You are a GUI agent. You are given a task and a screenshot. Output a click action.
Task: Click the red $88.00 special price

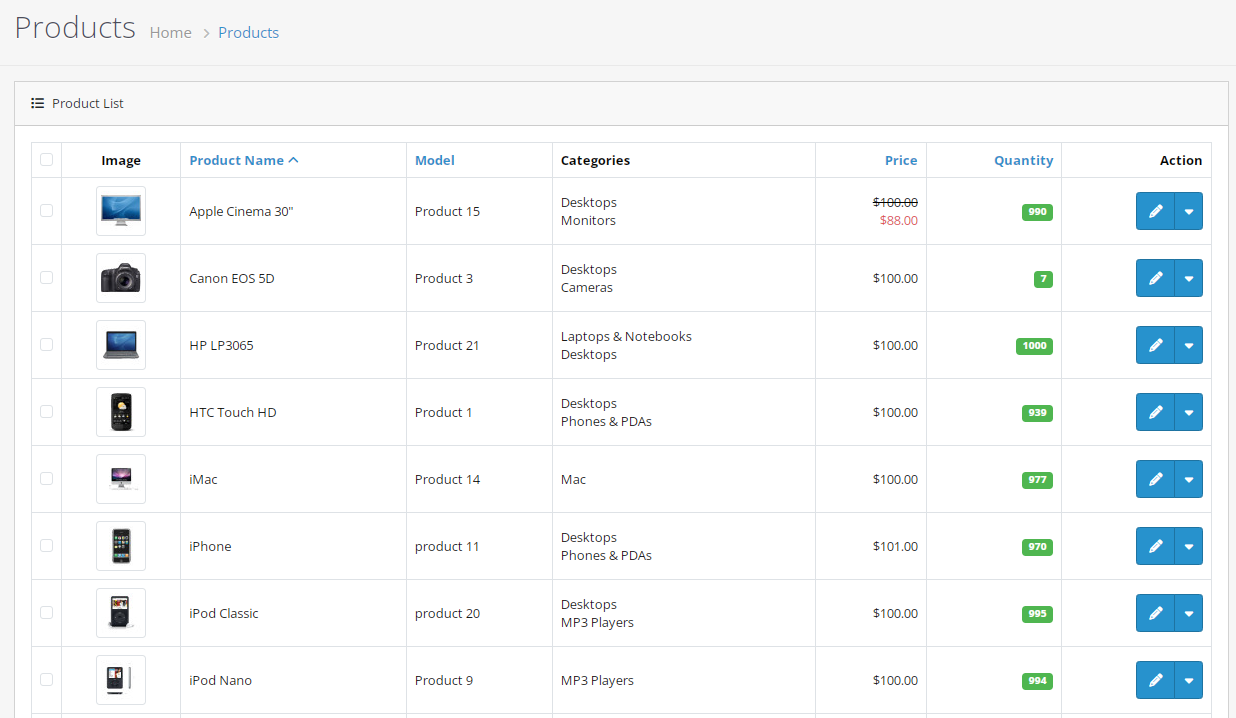tap(899, 220)
